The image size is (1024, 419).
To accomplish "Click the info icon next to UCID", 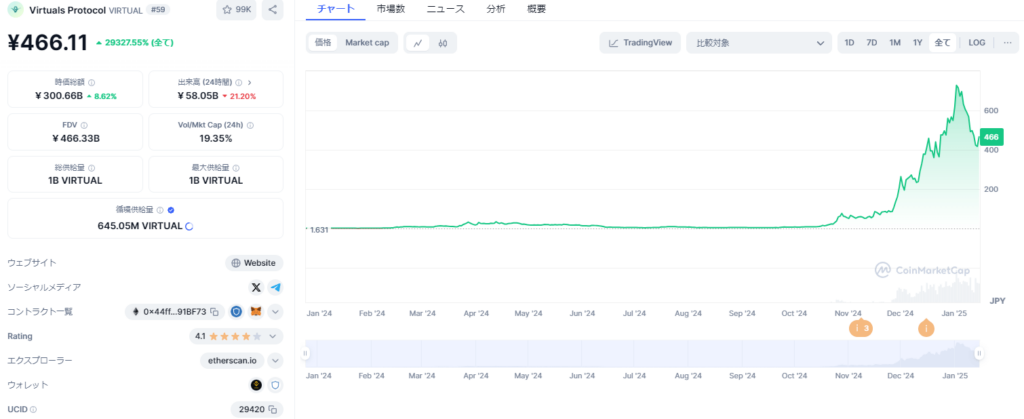I will tap(33, 410).
